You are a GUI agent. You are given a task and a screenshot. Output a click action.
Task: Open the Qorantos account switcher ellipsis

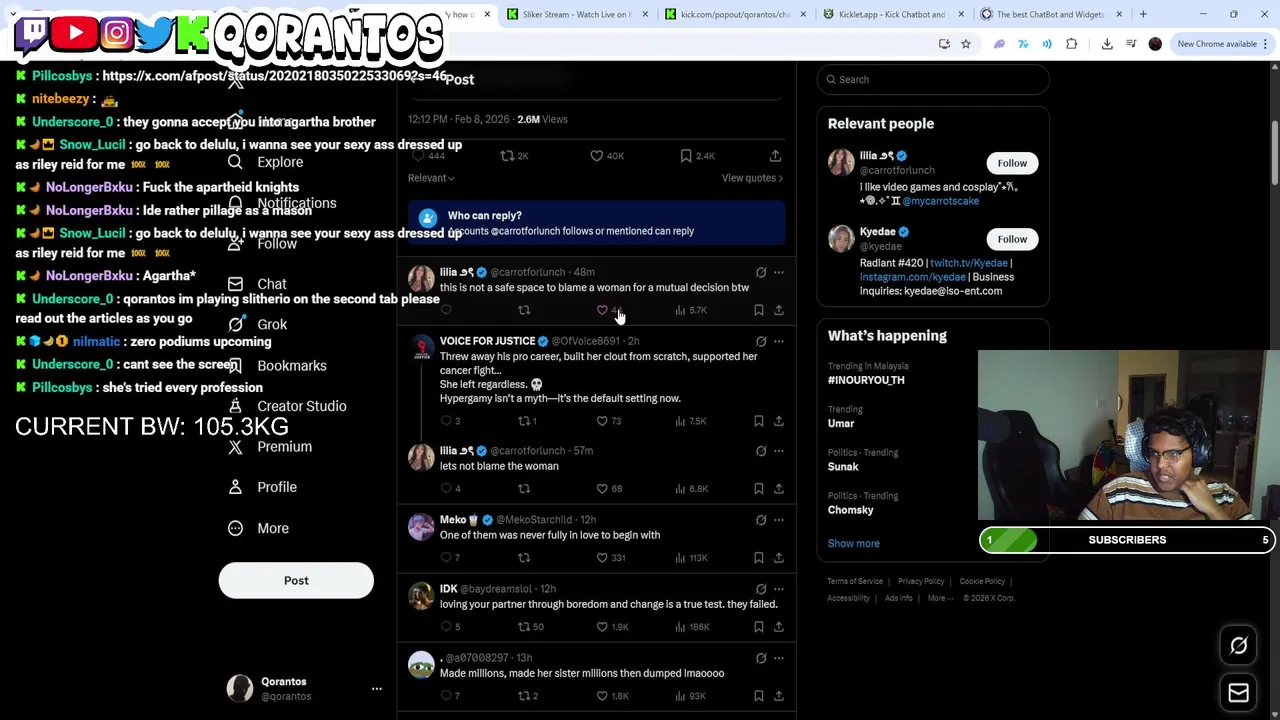pos(377,689)
